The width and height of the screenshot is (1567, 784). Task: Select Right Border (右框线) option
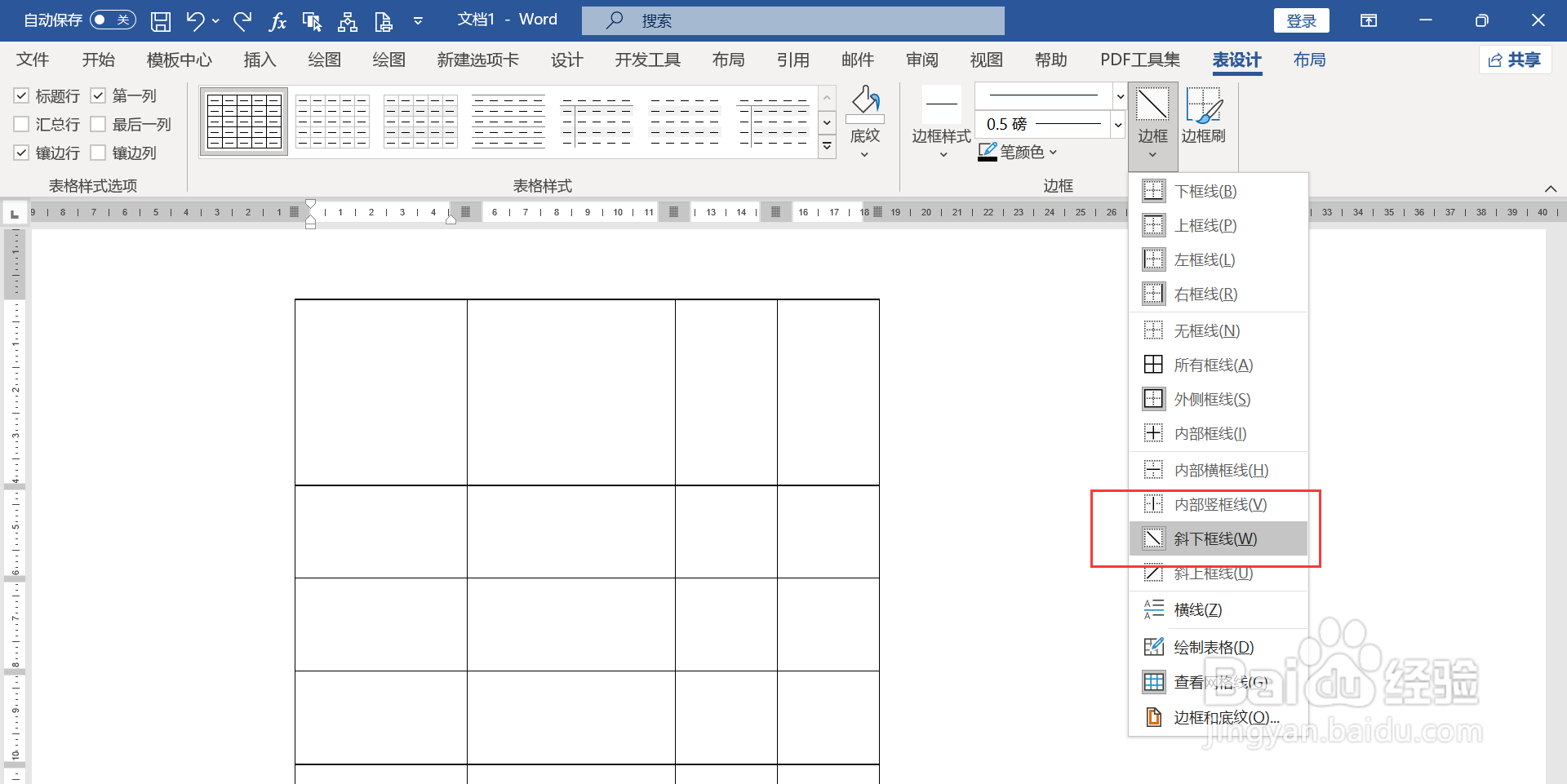coord(1219,294)
